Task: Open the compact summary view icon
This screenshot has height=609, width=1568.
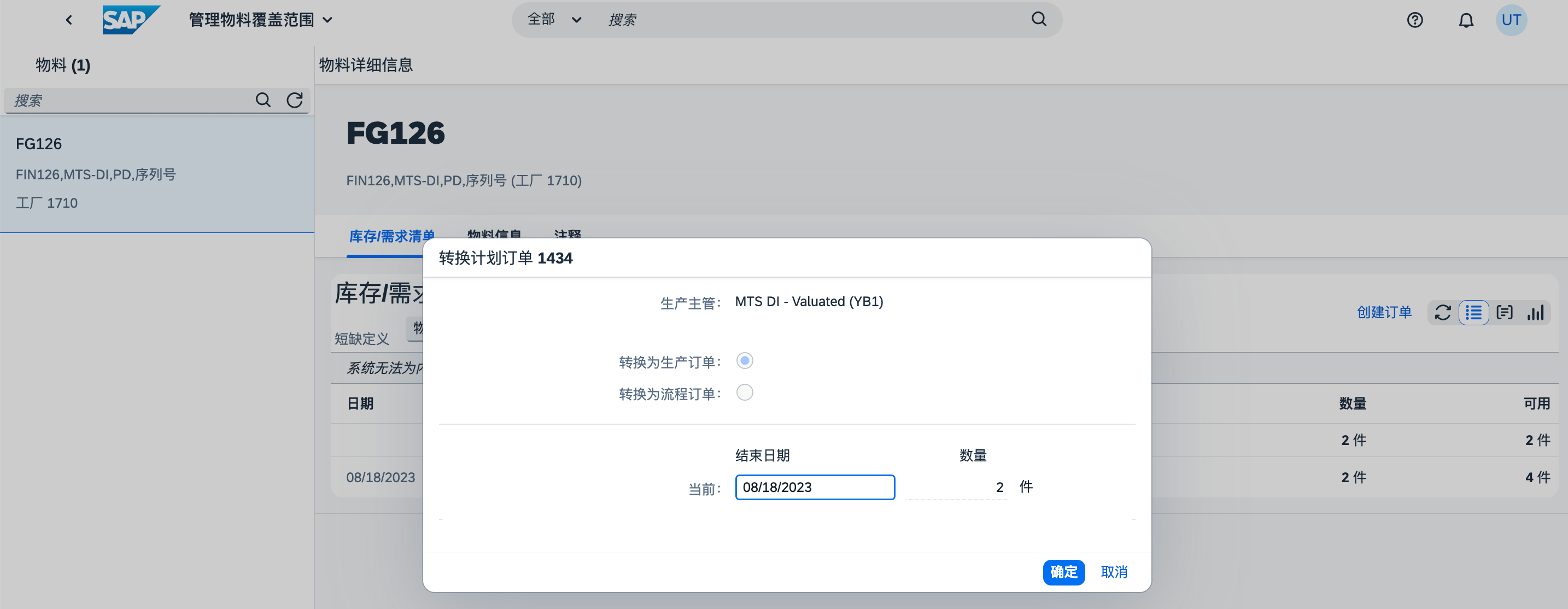Action: (x=1505, y=312)
